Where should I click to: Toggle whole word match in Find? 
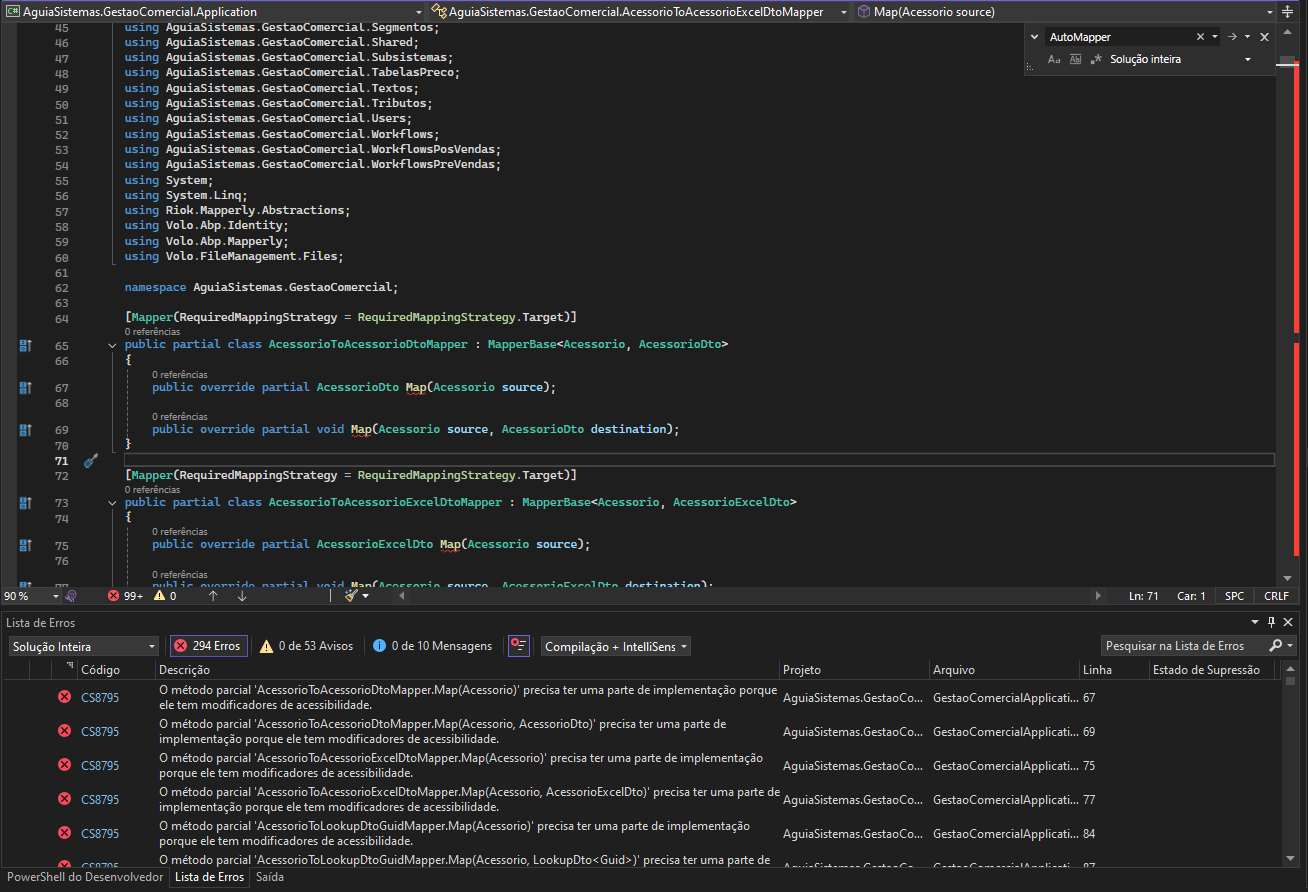[x=1075, y=60]
